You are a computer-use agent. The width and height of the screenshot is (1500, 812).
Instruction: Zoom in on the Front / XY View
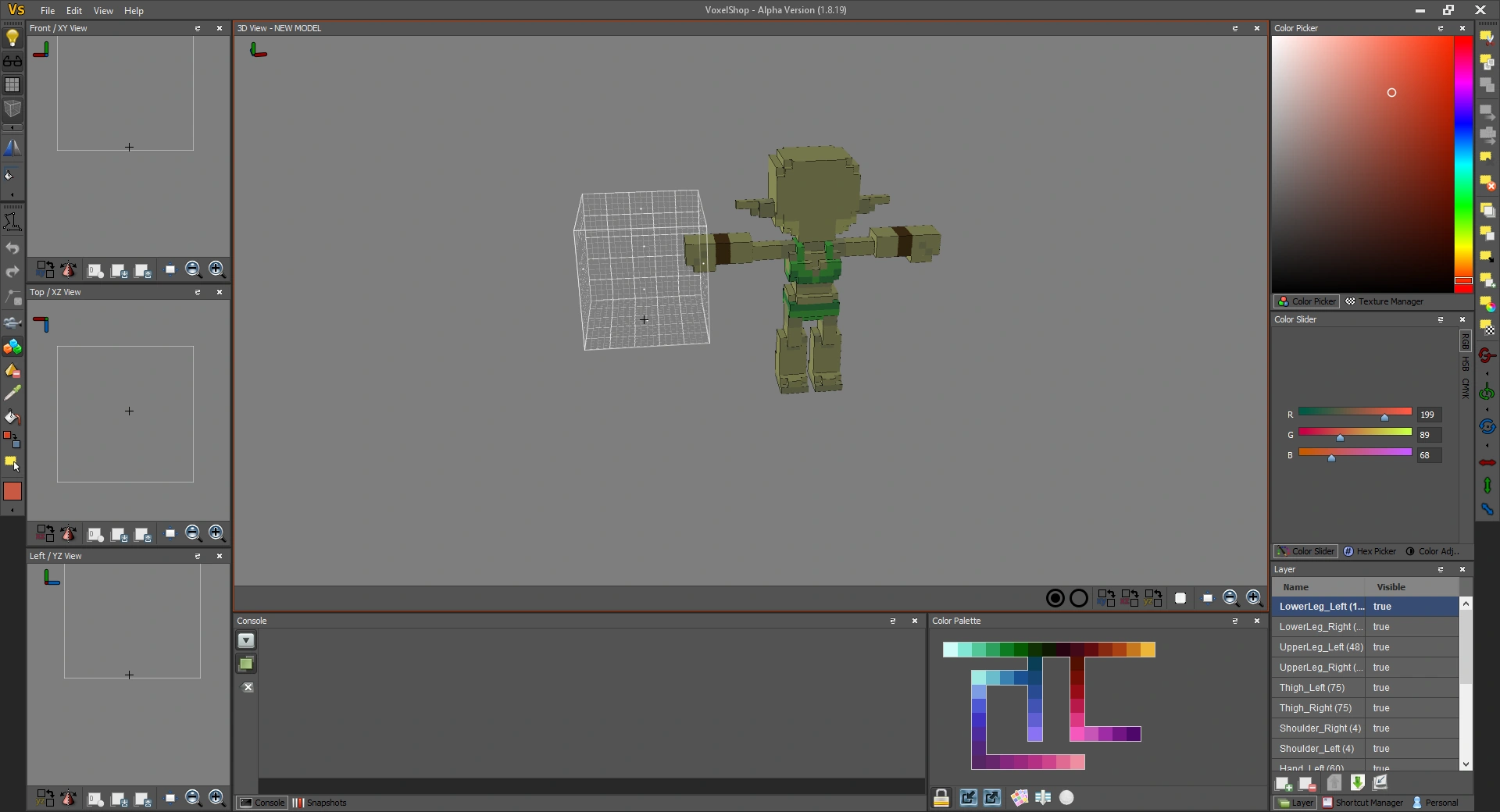point(216,269)
